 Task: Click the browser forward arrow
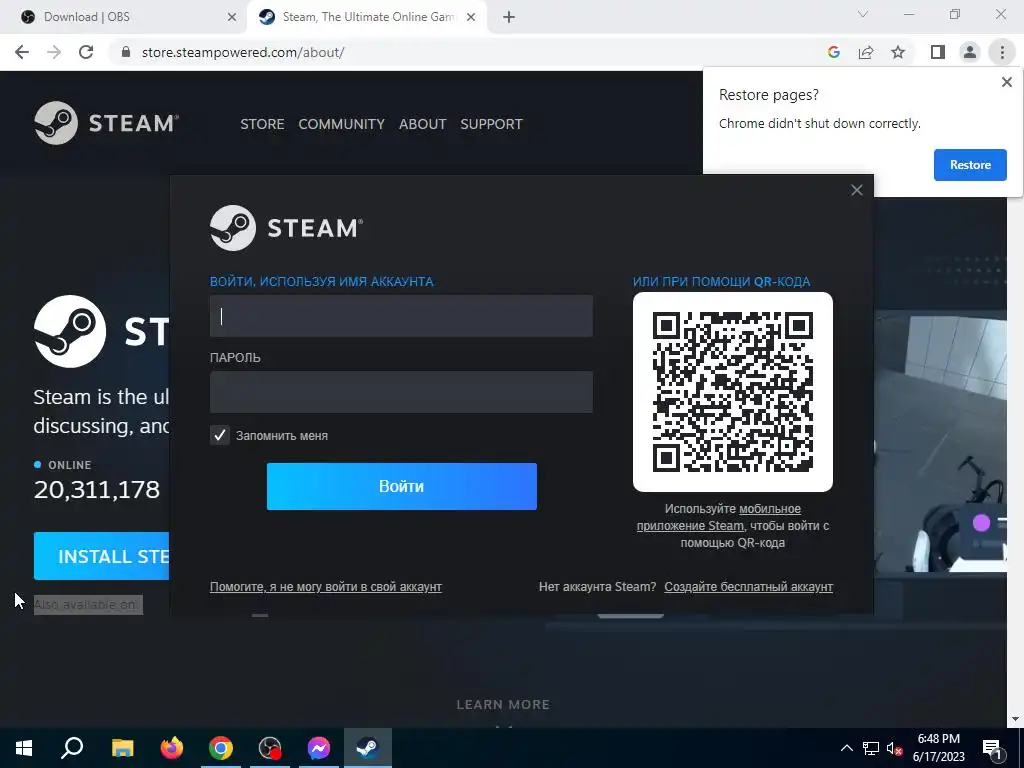click(x=54, y=52)
